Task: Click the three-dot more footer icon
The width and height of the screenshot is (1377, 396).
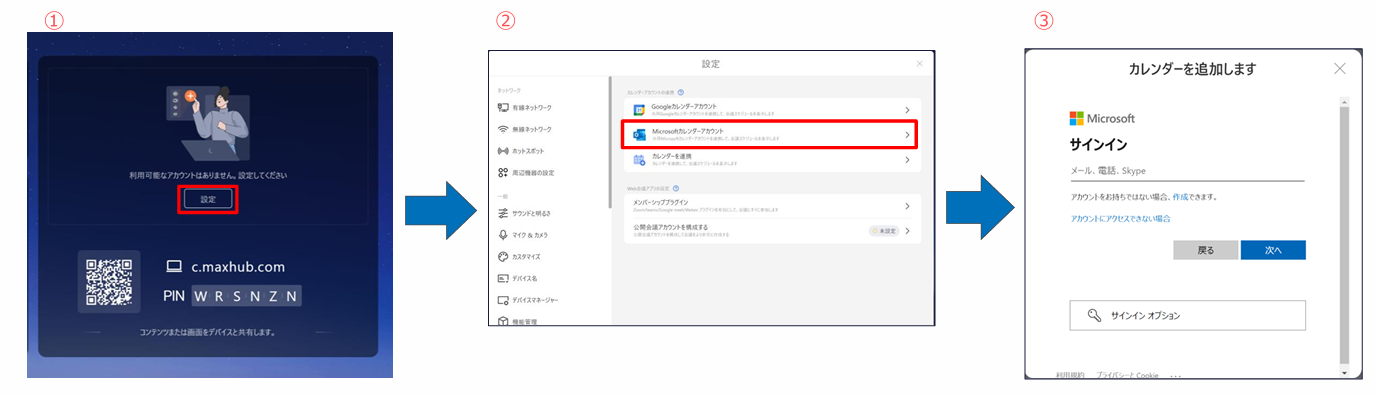Action: pos(1175,376)
